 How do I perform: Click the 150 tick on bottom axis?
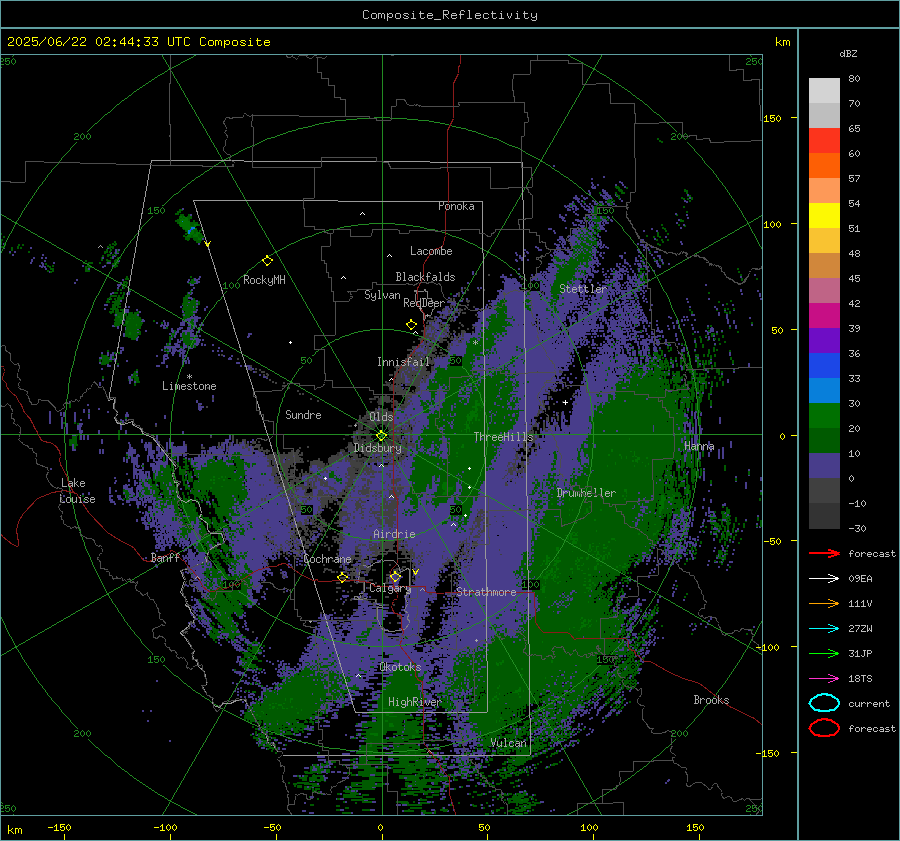click(695, 828)
